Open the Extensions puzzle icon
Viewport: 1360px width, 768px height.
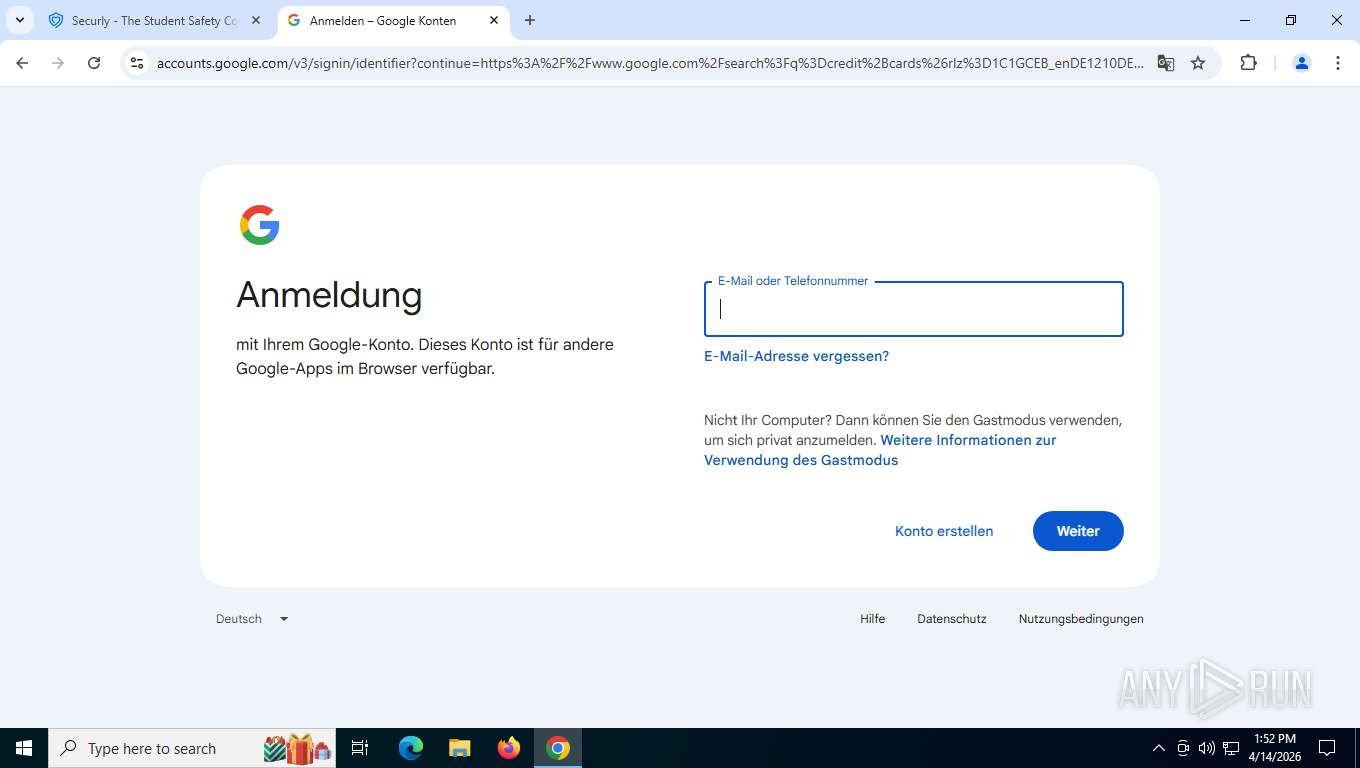(1248, 63)
